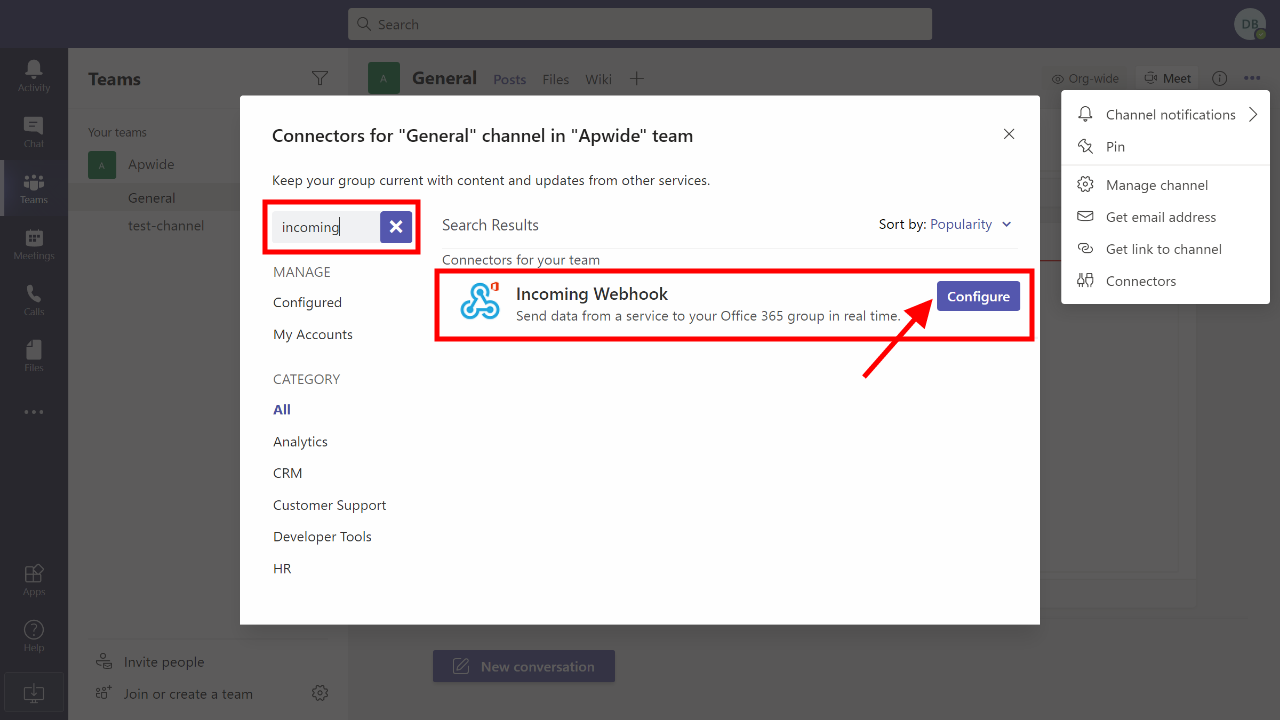Click the download desktop app icon

click(33, 692)
